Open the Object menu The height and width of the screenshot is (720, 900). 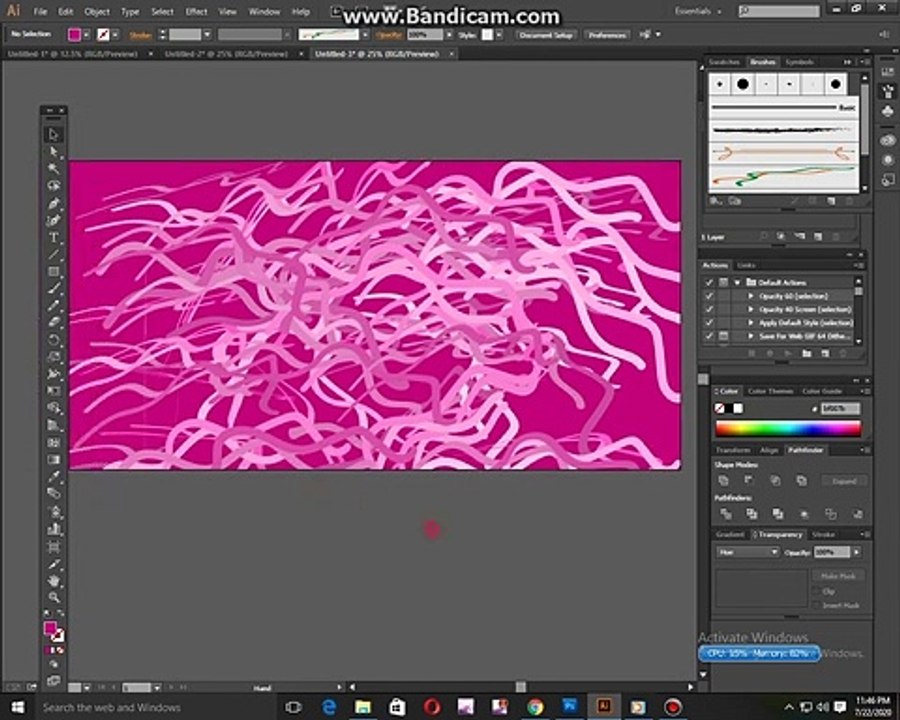coord(97,11)
